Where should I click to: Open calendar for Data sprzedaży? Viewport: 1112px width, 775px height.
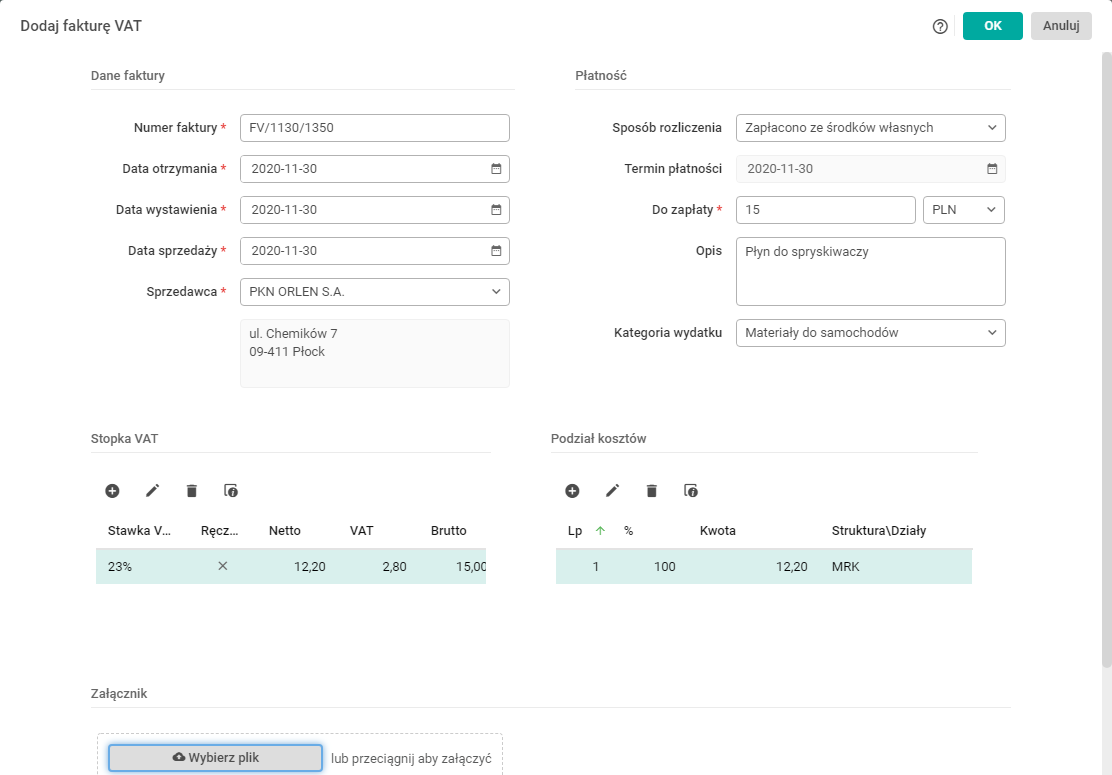496,251
